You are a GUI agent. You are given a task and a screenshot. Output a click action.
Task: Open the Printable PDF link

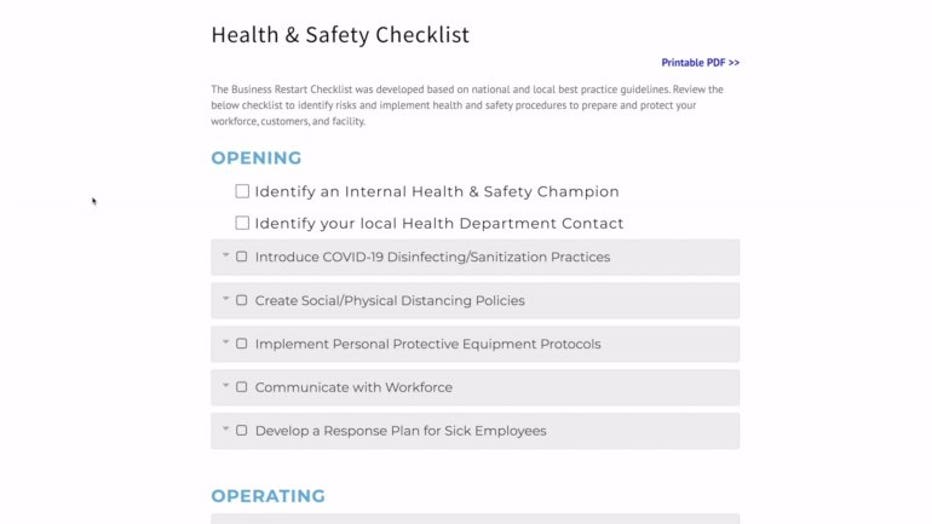click(700, 63)
